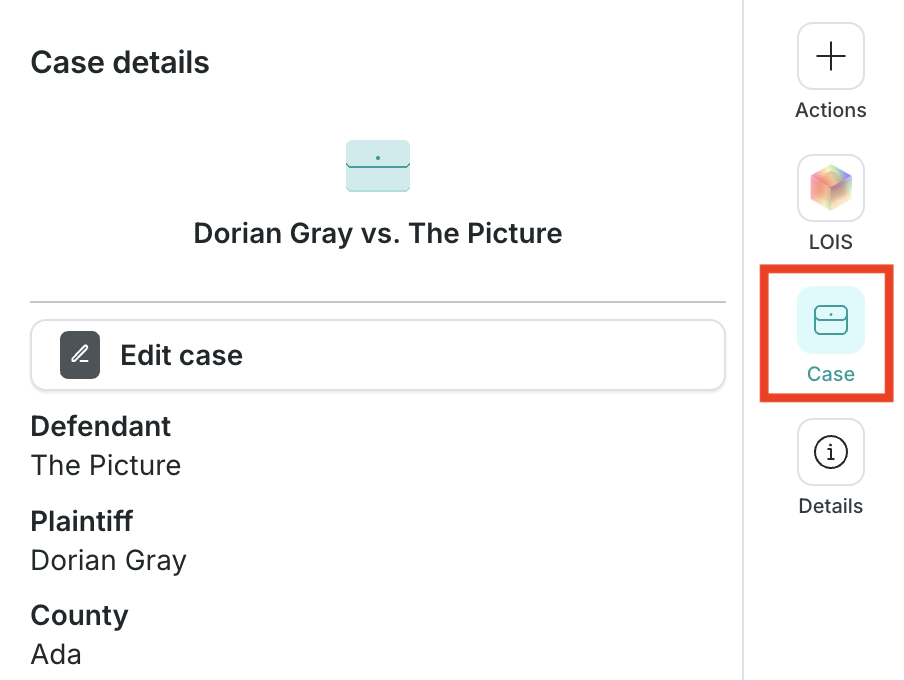The width and height of the screenshot is (904, 680).
Task: Select the Case briefcase icon in sidebar
Action: pos(830,320)
